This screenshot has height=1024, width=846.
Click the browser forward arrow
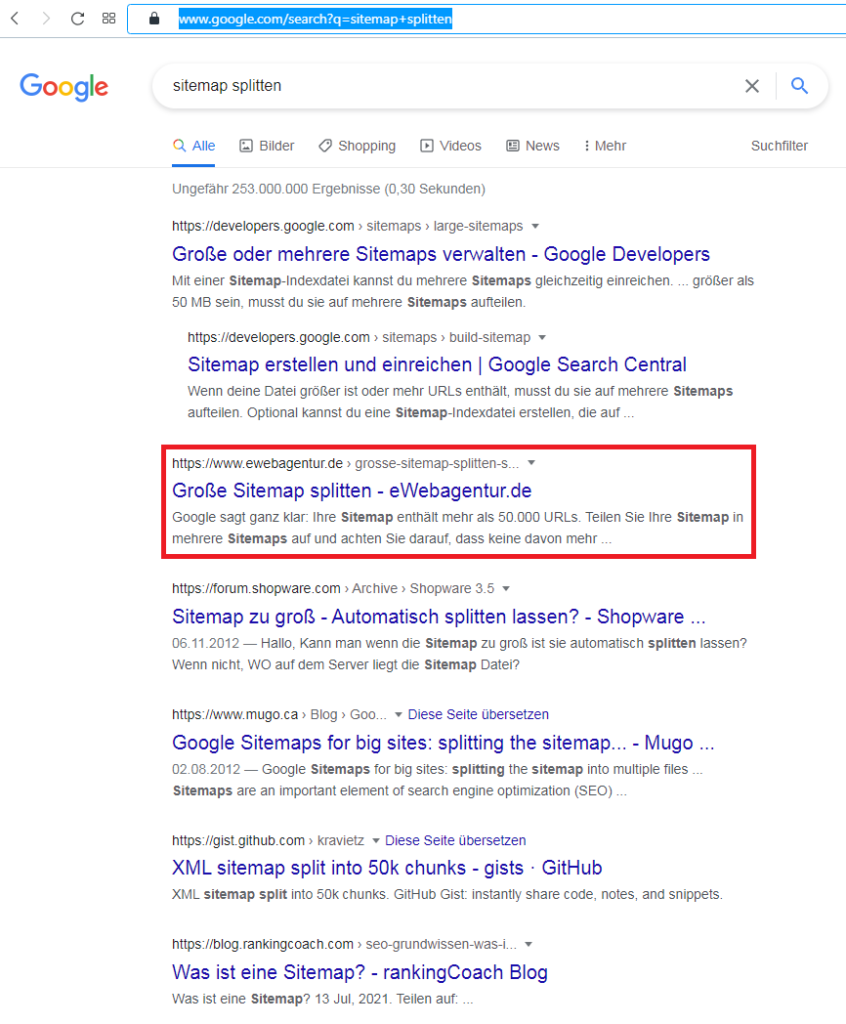(46, 18)
